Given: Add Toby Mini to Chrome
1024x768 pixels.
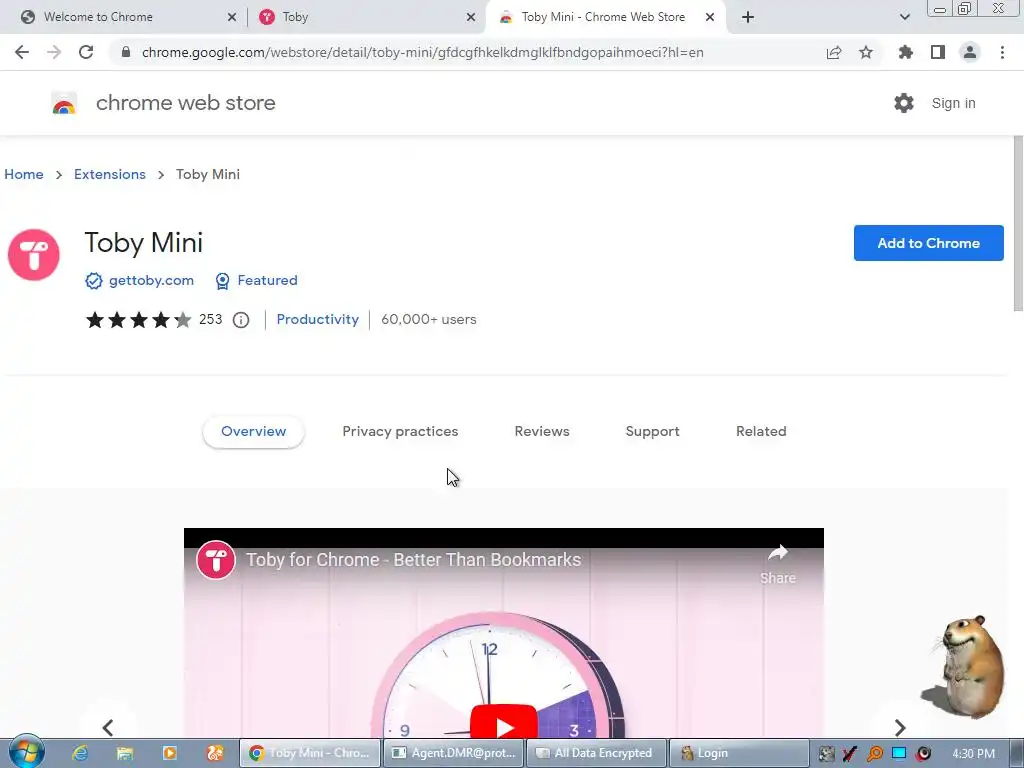Looking at the screenshot, I should [x=928, y=243].
